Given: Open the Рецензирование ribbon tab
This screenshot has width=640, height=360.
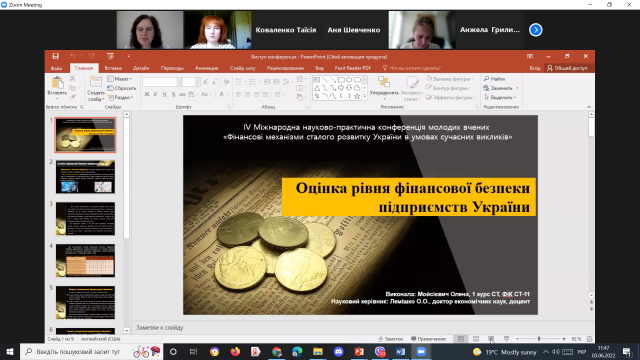Looking at the screenshot, I should [285, 68].
